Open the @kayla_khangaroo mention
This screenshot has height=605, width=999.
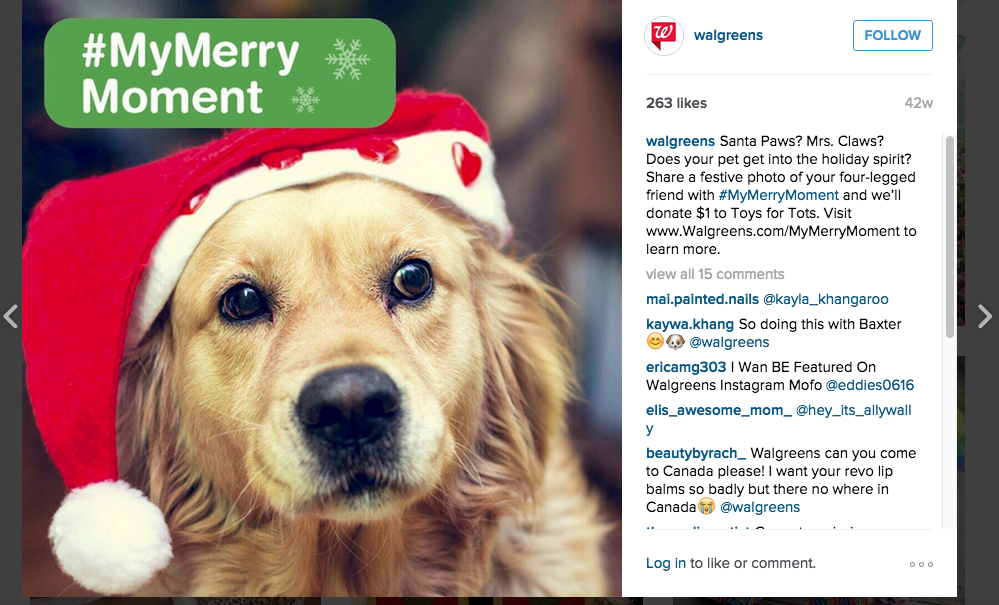(826, 299)
